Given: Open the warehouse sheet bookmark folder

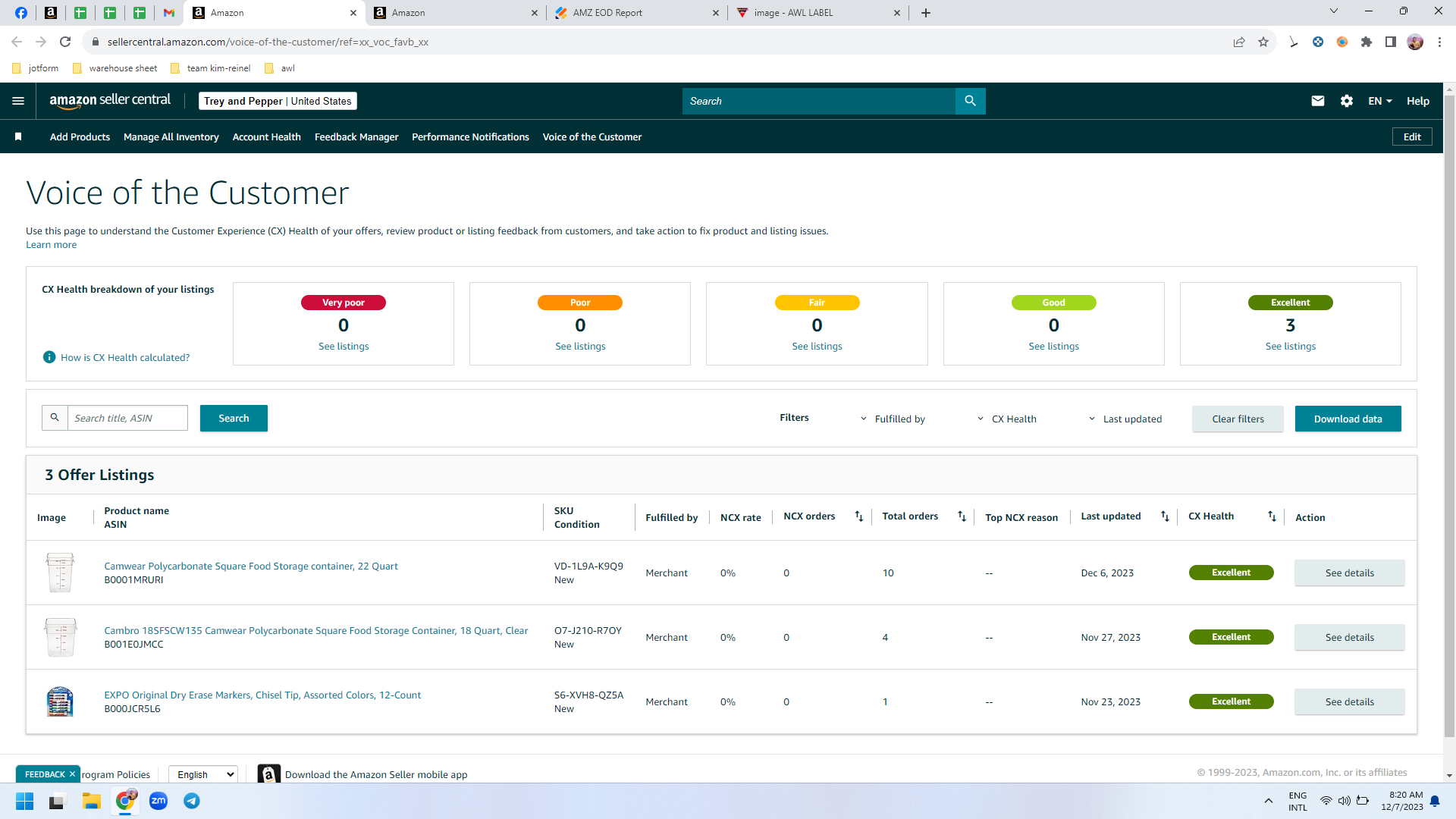Looking at the screenshot, I should [x=115, y=68].
